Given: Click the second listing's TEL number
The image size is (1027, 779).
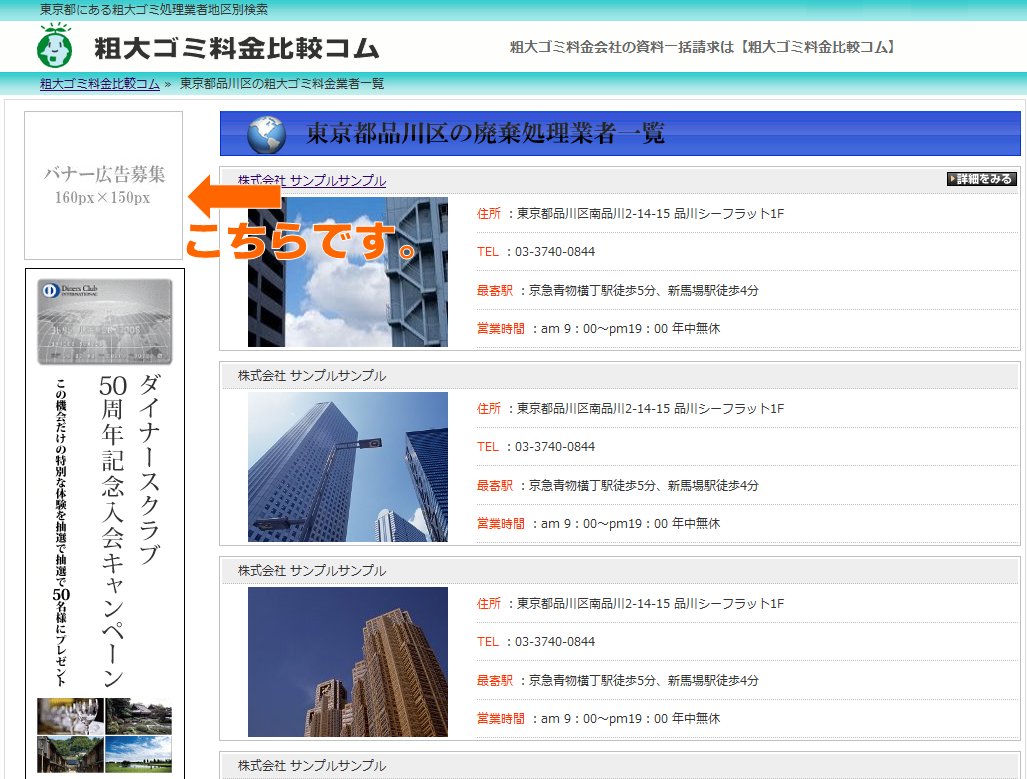Looking at the screenshot, I should [536, 447].
